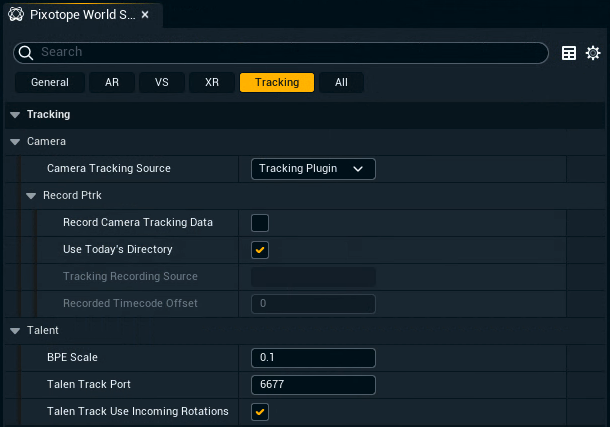Collapse the Talent category
The width and height of the screenshot is (610, 427).
tap(15, 330)
